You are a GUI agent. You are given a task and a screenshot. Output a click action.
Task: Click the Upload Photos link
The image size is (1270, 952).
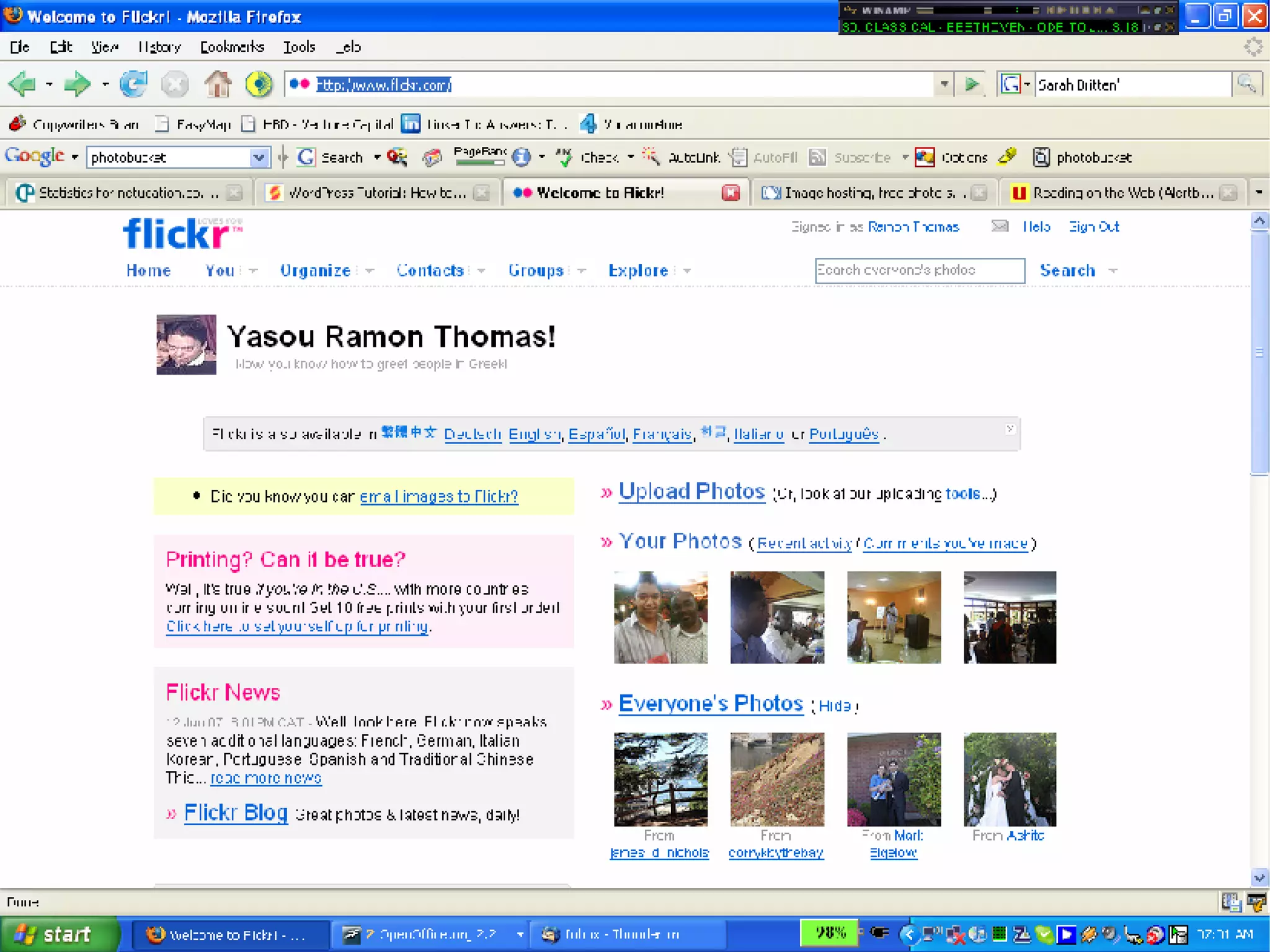(691, 492)
